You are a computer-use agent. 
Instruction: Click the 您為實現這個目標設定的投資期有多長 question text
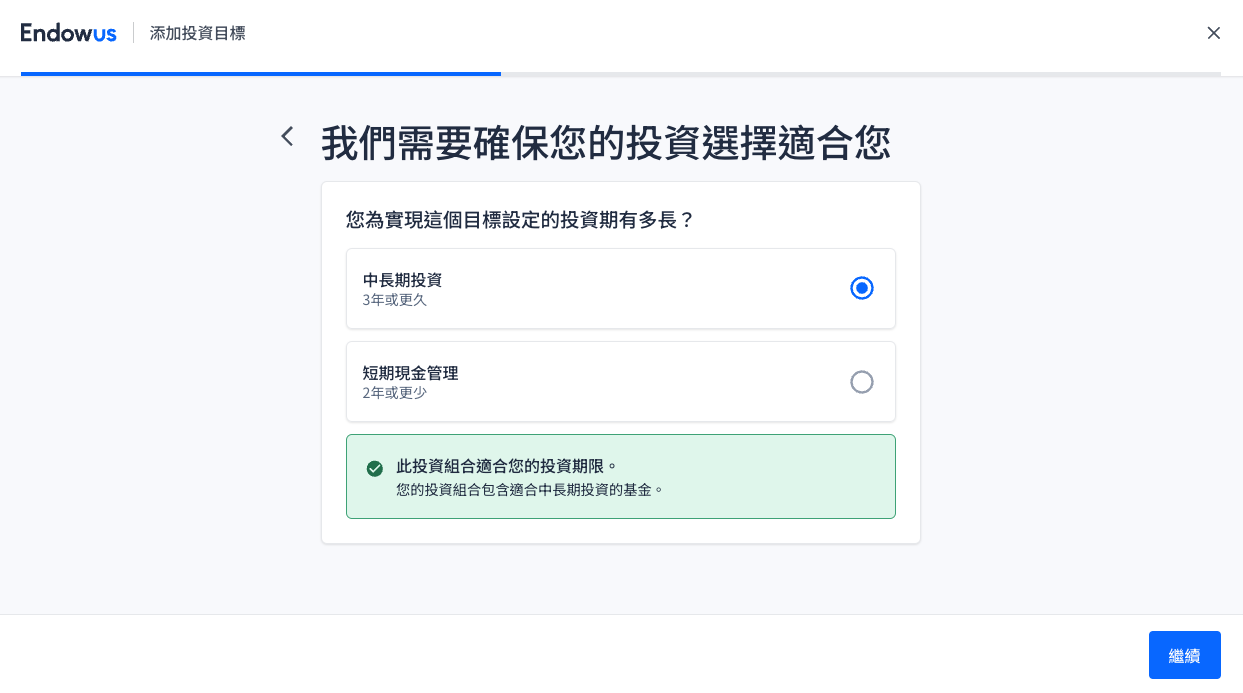(520, 220)
